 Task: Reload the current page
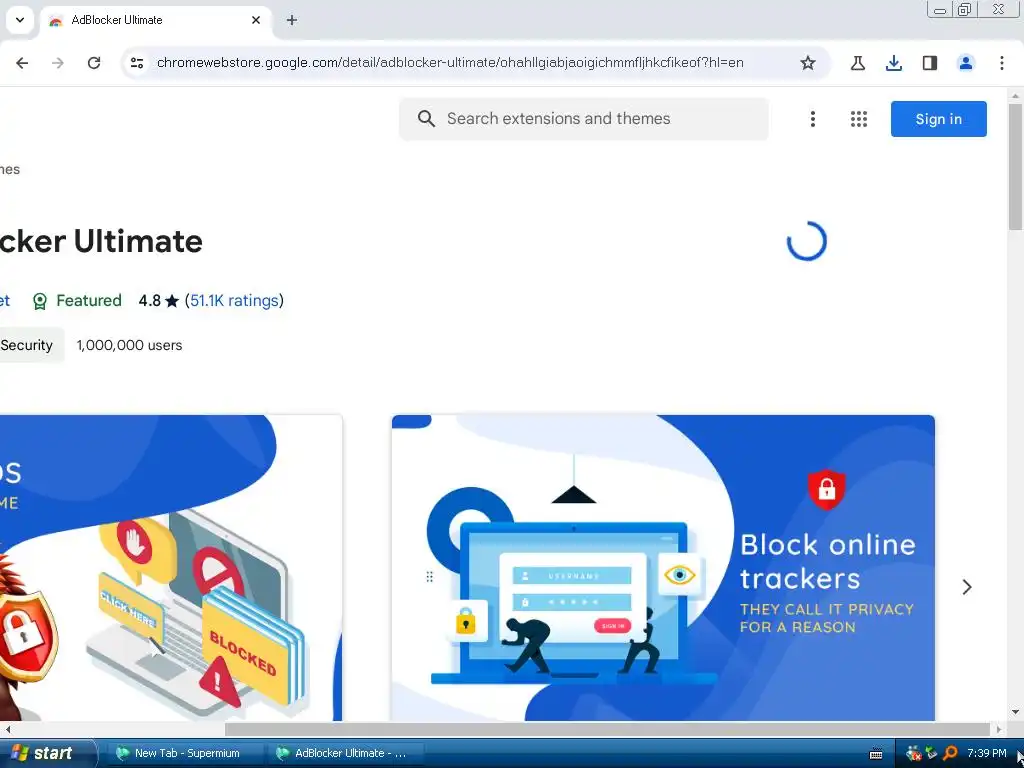pyautogui.click(x=94, y=63)
